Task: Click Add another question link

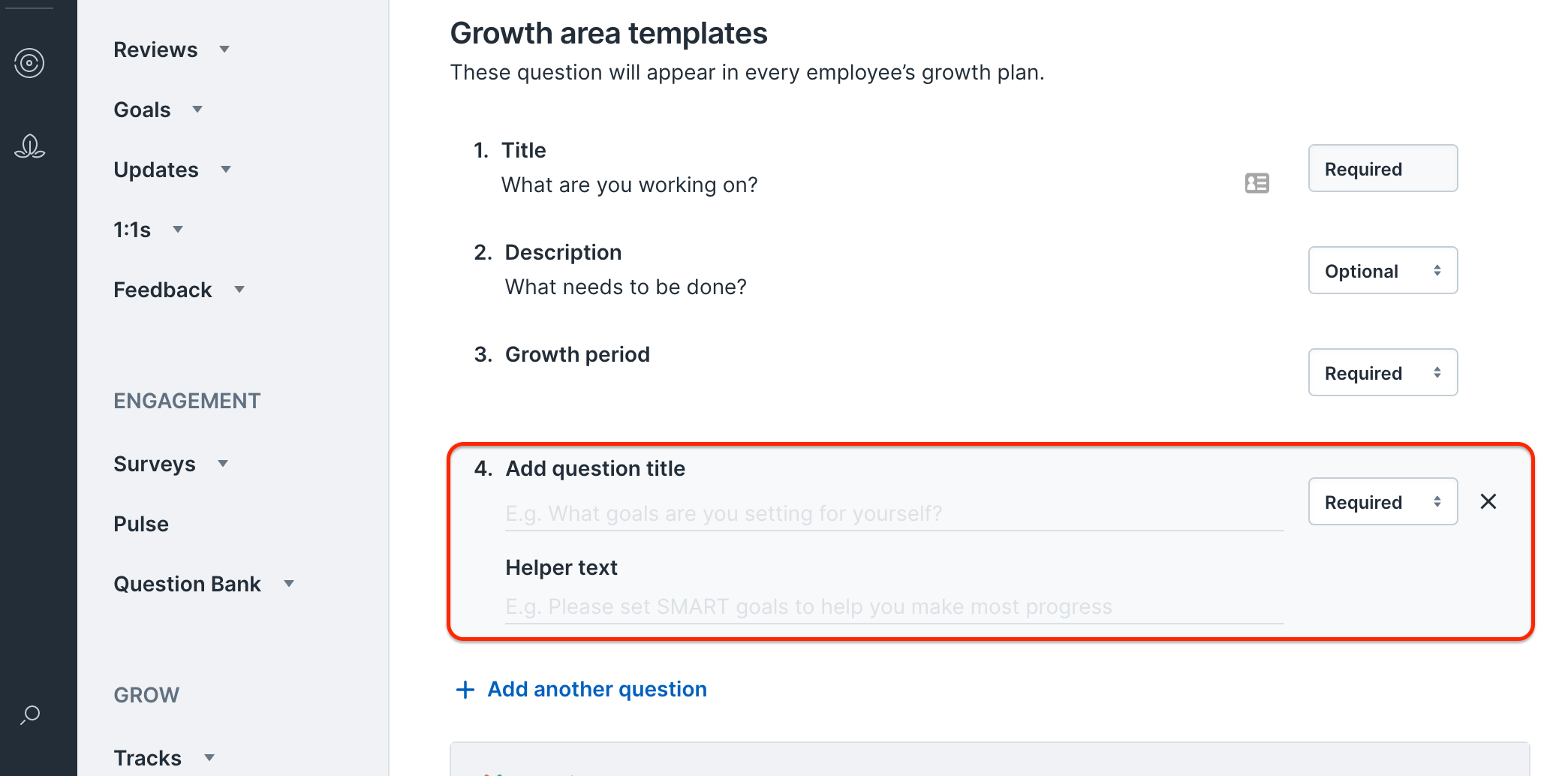Action: pos(597,690)
